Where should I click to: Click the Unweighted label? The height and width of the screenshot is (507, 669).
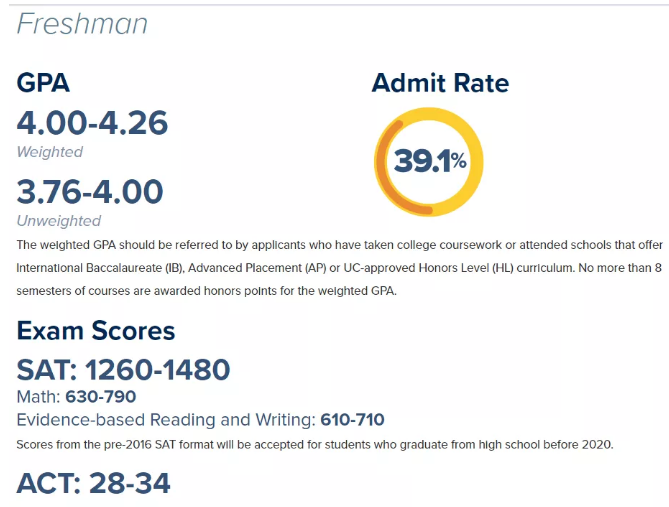59,220
